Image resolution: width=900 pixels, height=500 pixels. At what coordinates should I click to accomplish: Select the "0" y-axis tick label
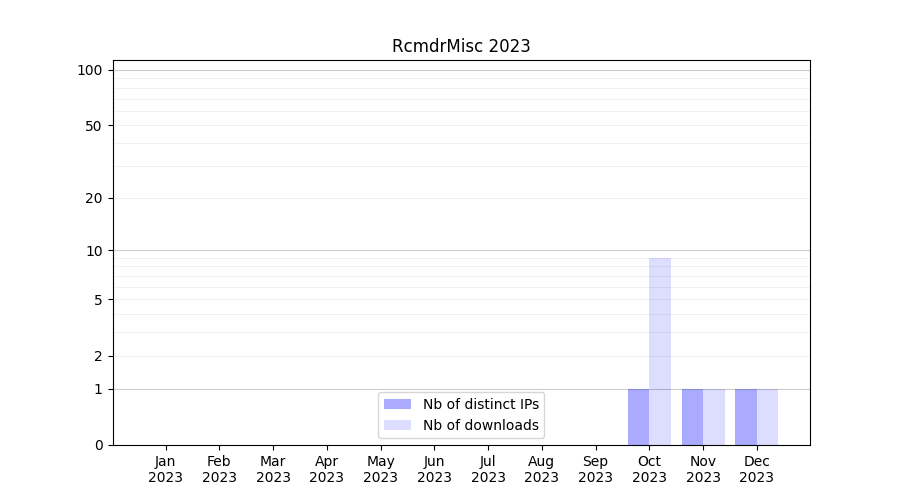pyautogui.click(x=98, y=445)
